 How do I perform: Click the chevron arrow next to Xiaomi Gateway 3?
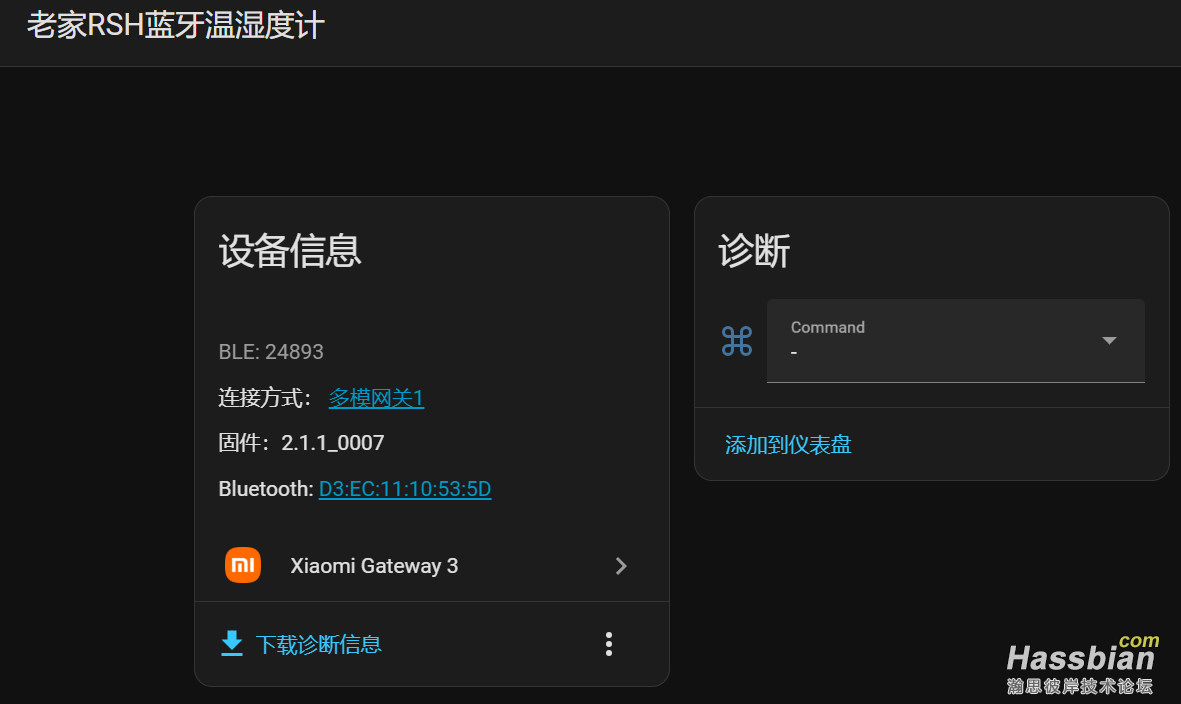[x=621, y=565]
